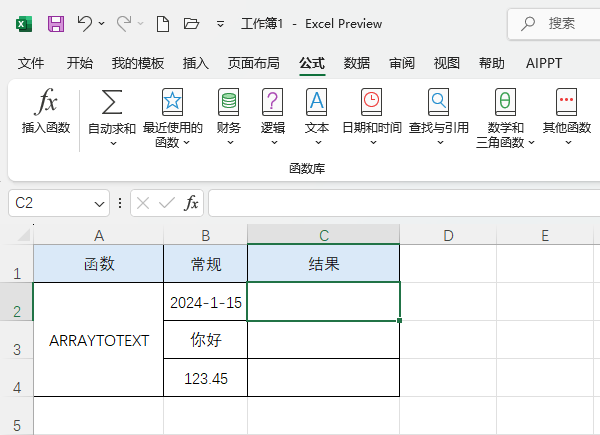Select column D header
This screenshot has height=435, width=600.
coord(448,235)
